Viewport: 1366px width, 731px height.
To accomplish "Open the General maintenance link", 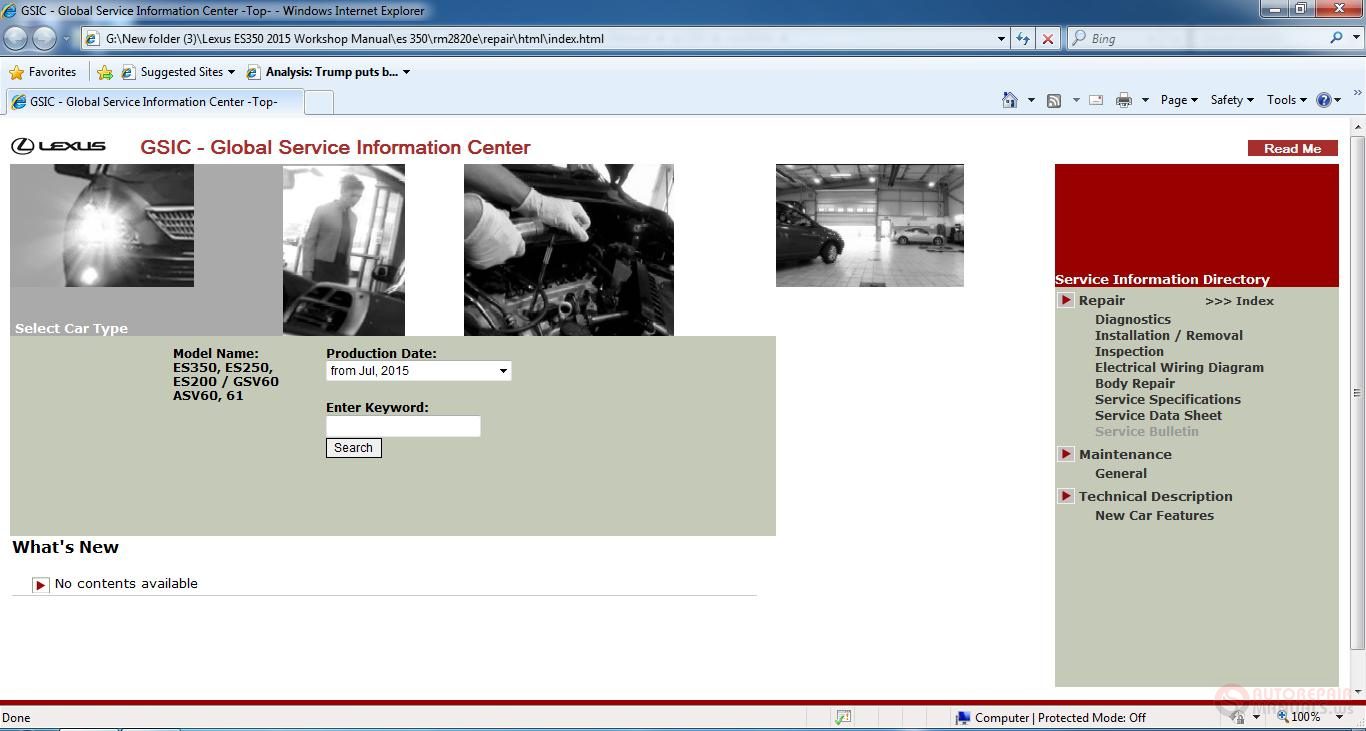I will (x=1120, y=474).
